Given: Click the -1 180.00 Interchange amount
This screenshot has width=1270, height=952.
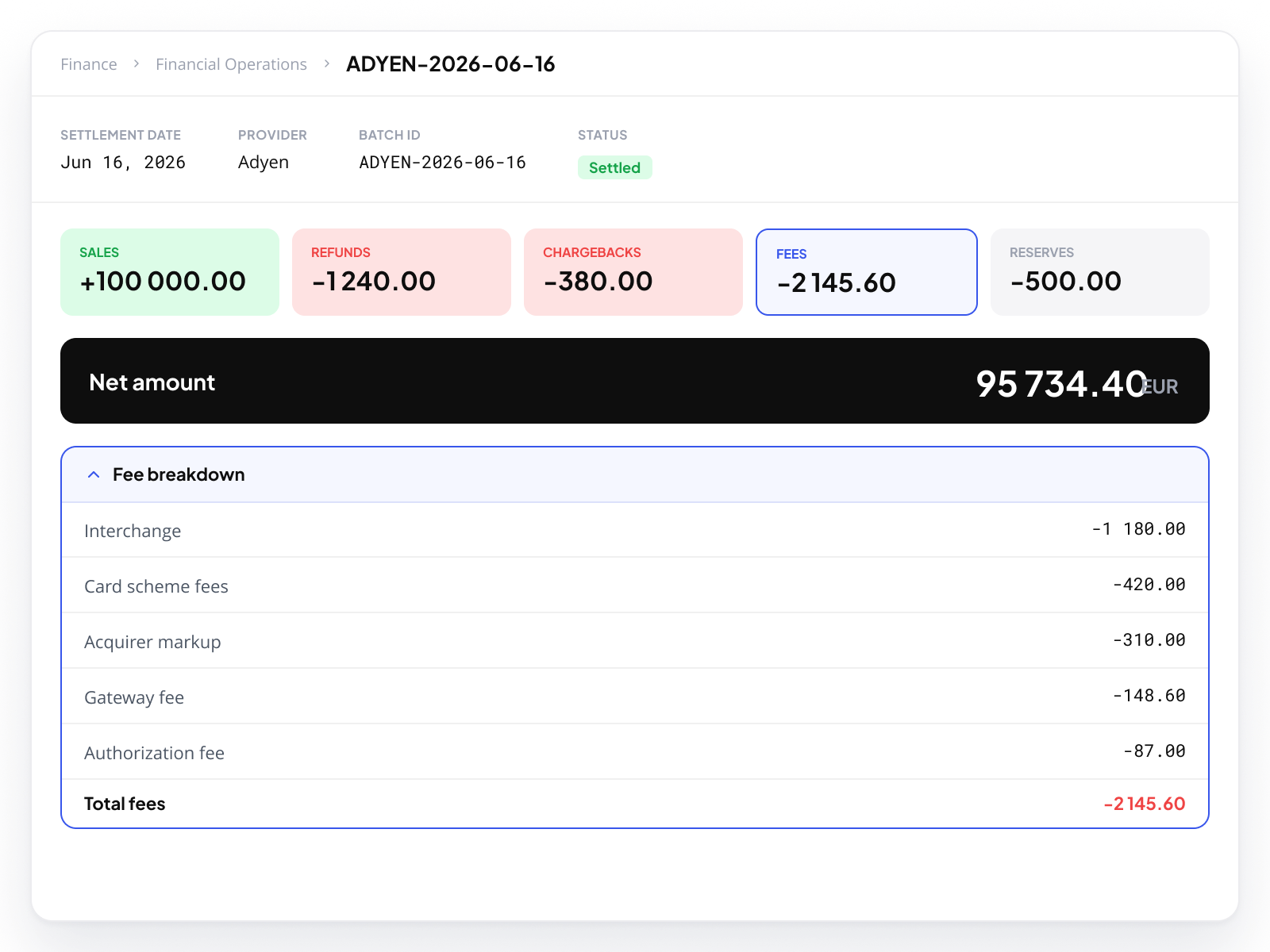Looking at the screenshot, I should pyautogui.click(x=1138, y=529).
